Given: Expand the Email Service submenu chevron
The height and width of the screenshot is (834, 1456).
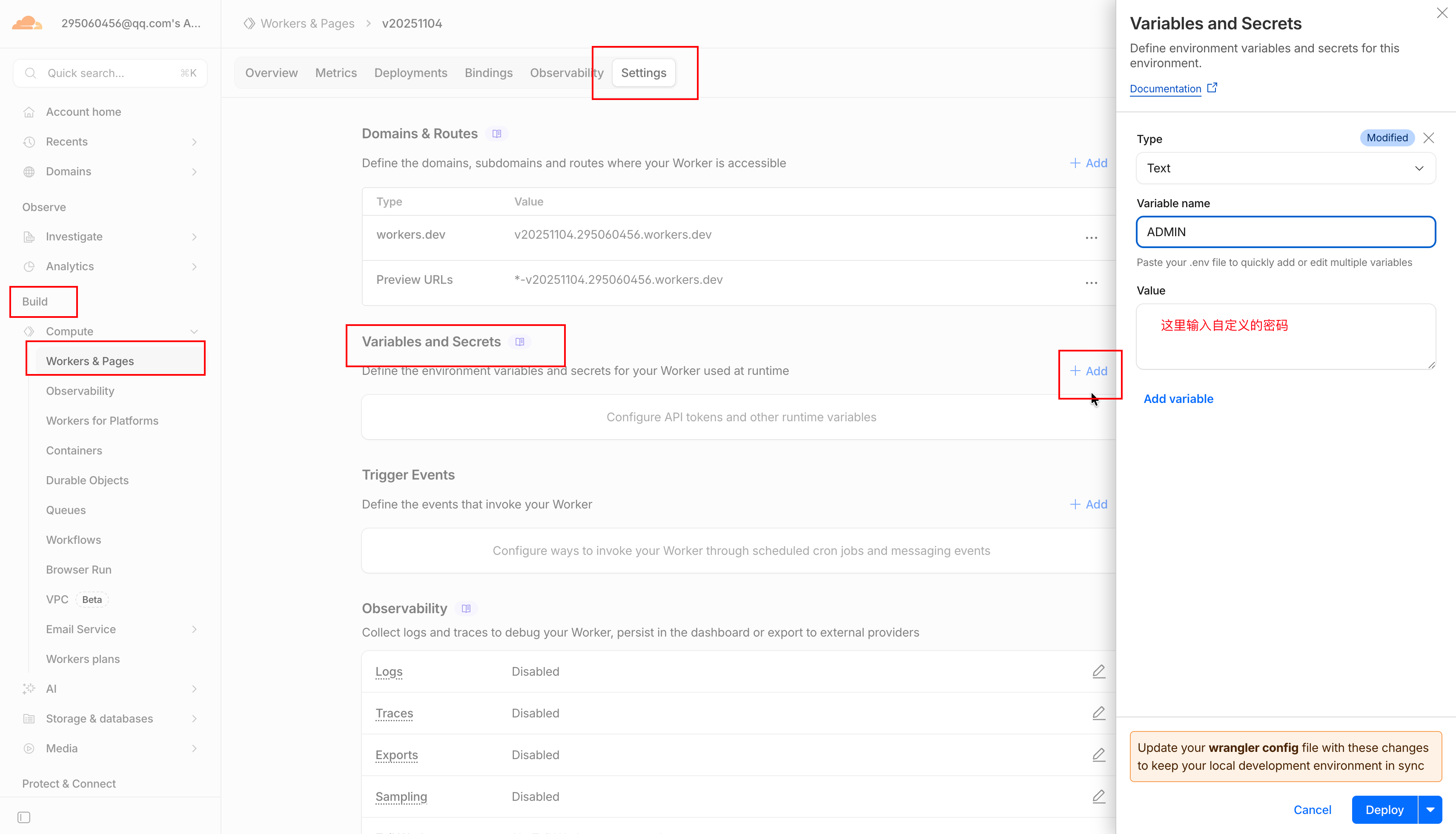Looking at the screenshot, I should pos(194,629).
